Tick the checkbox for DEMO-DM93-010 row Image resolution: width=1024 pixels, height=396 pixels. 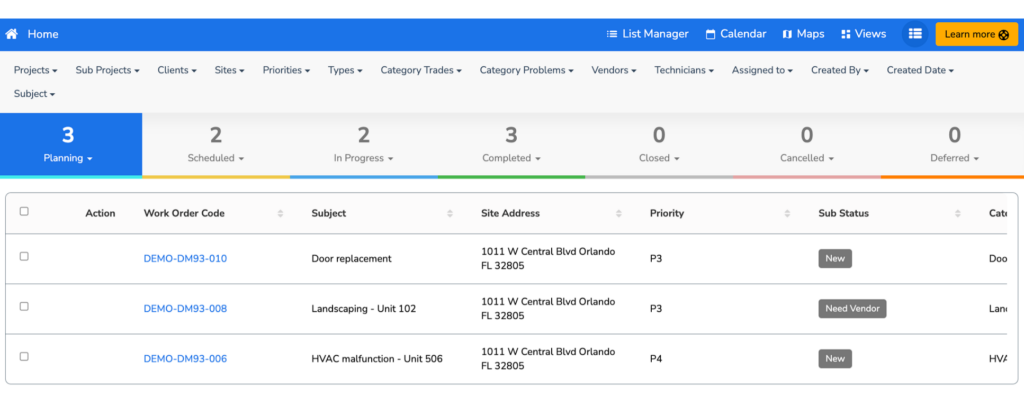pos(24,256)
